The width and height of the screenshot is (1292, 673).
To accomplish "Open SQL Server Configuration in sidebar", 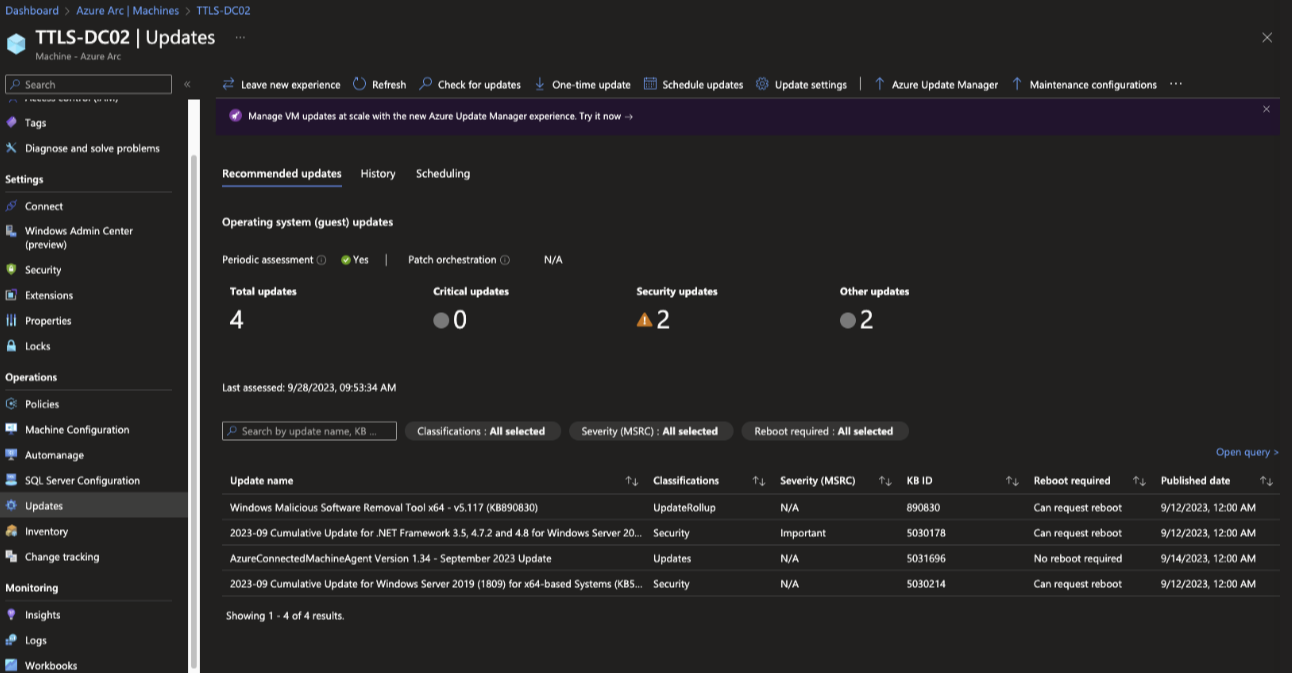I will click(x=82, y=481).
